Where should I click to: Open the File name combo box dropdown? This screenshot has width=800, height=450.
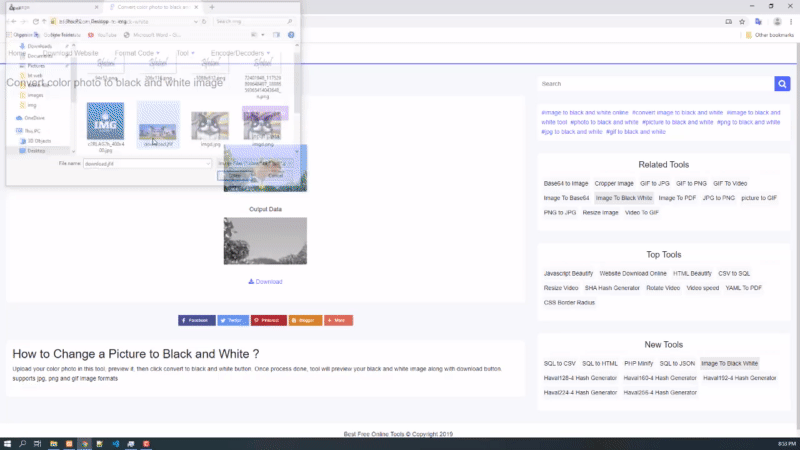point(207,163)
